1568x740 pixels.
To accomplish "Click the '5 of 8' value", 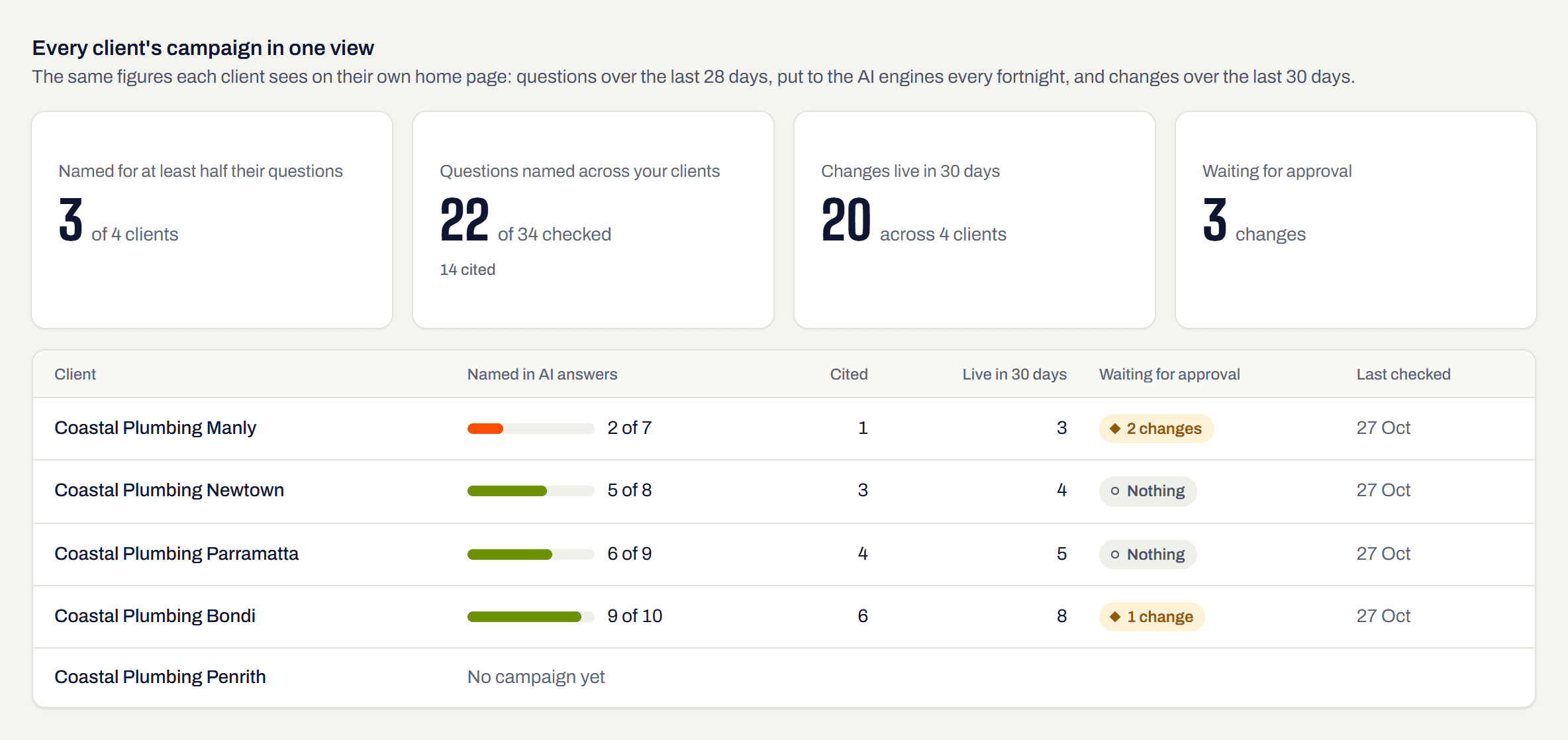I will [x=630, y=490].
